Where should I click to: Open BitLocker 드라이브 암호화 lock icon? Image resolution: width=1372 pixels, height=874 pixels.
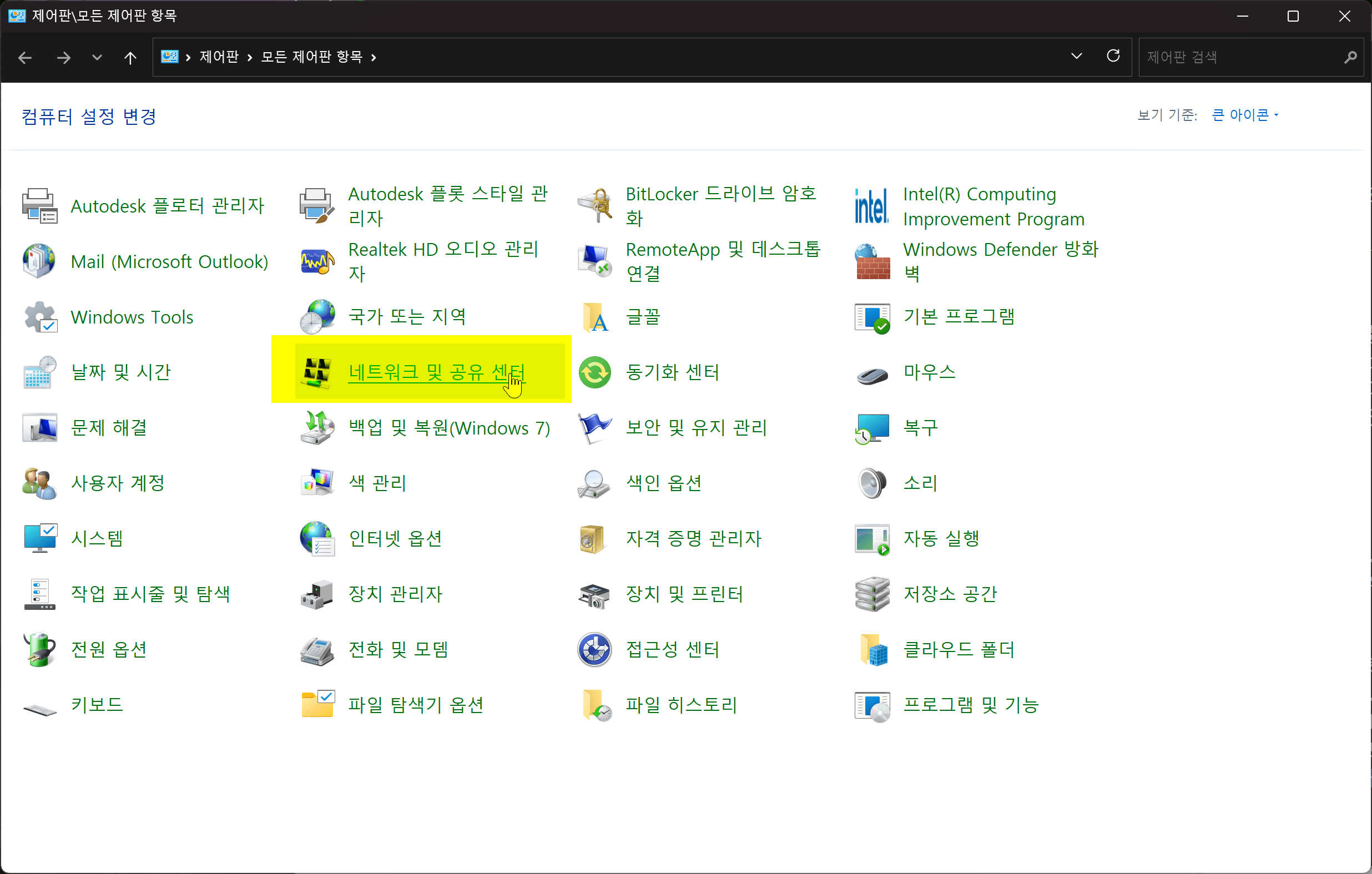tap(594, 206)
